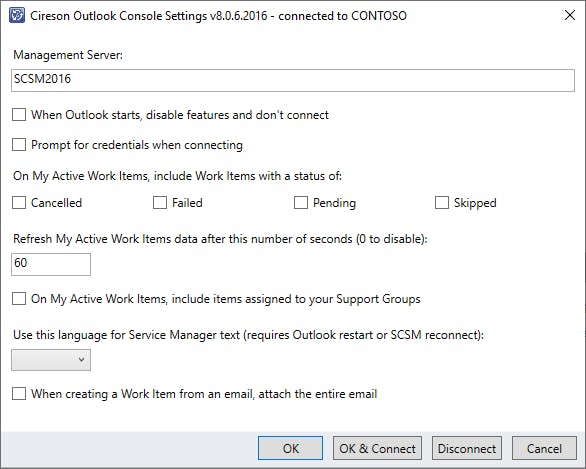Image resolution: width=586 pixels, height=469 pixels.
Task: Click the OK button
Action: pyautogui.click(x=290, y=448)
